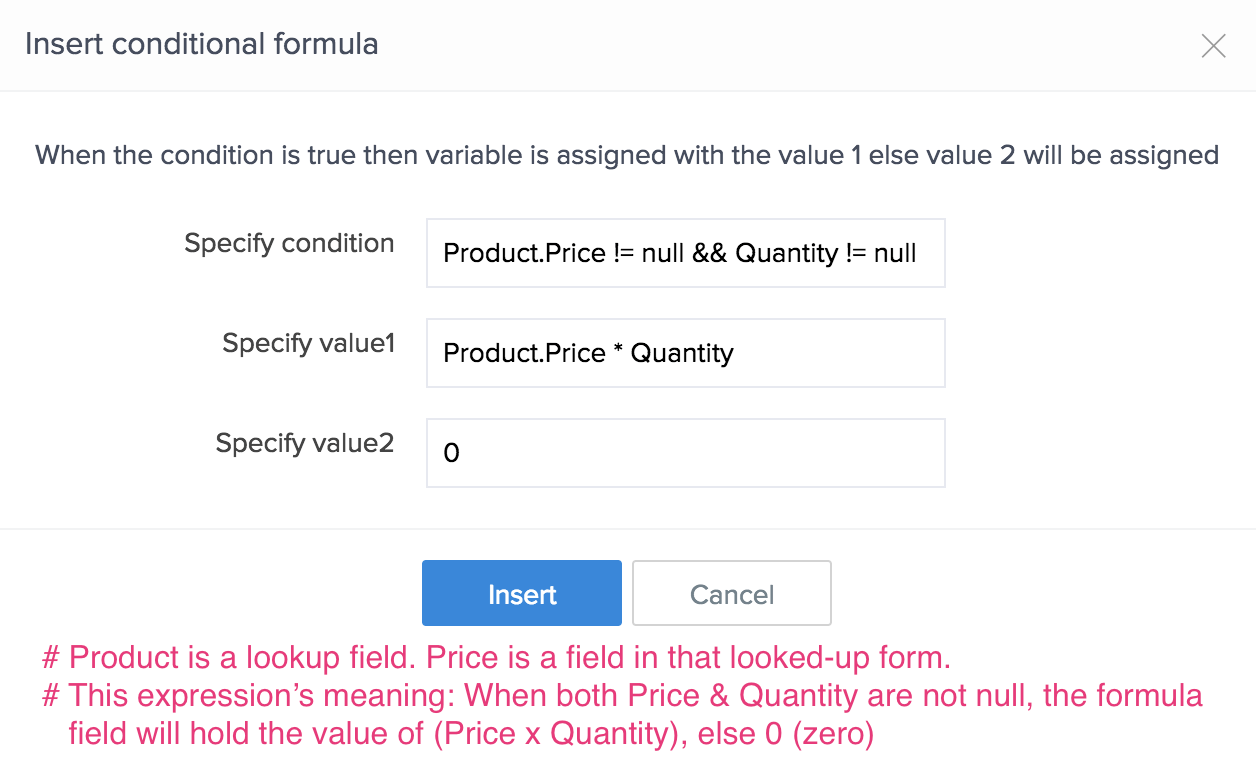Click the pink note about Product lookup field
Screen dimensions: 1256x775
tap(496, 658)
